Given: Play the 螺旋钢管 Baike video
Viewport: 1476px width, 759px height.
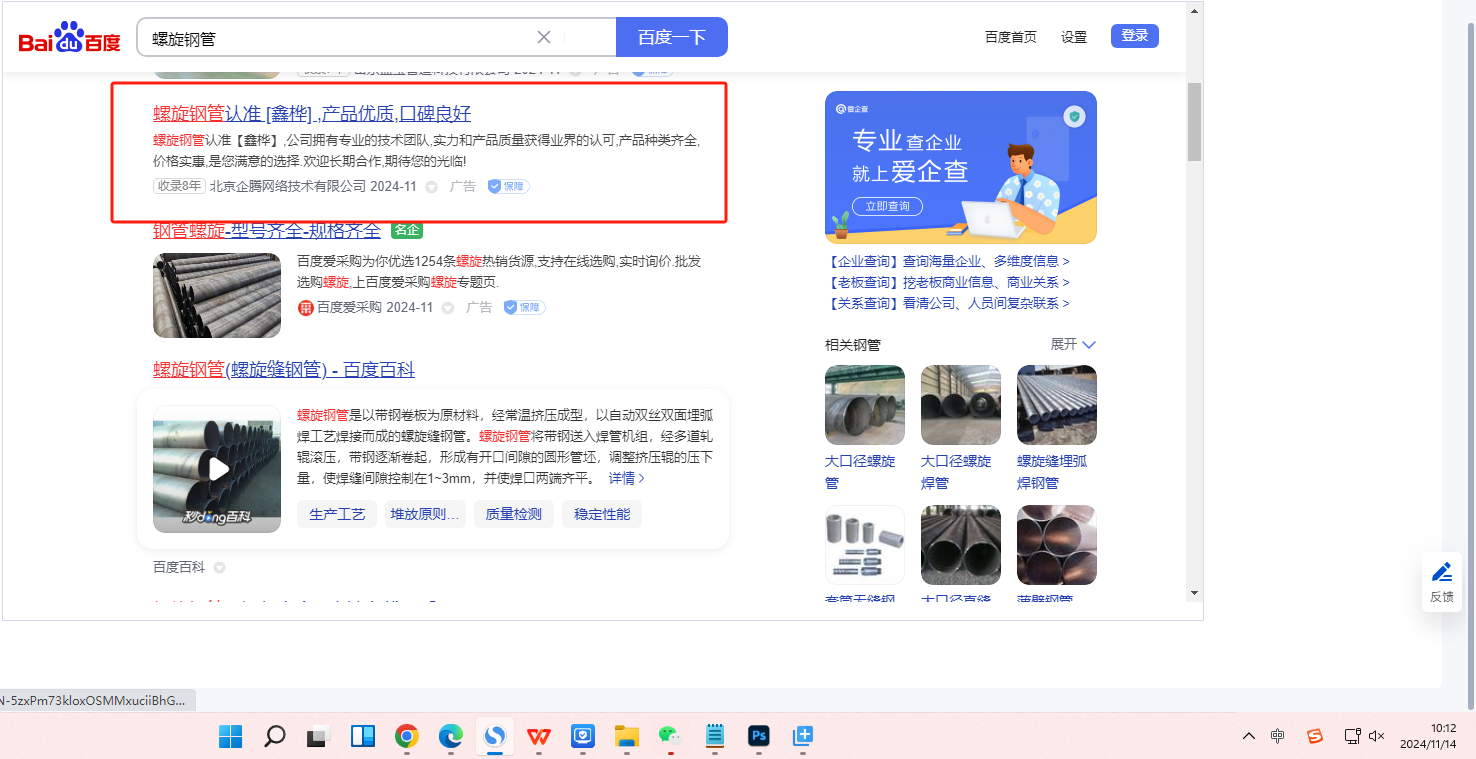Looking at the screenshot, I should tap(217, 469).
